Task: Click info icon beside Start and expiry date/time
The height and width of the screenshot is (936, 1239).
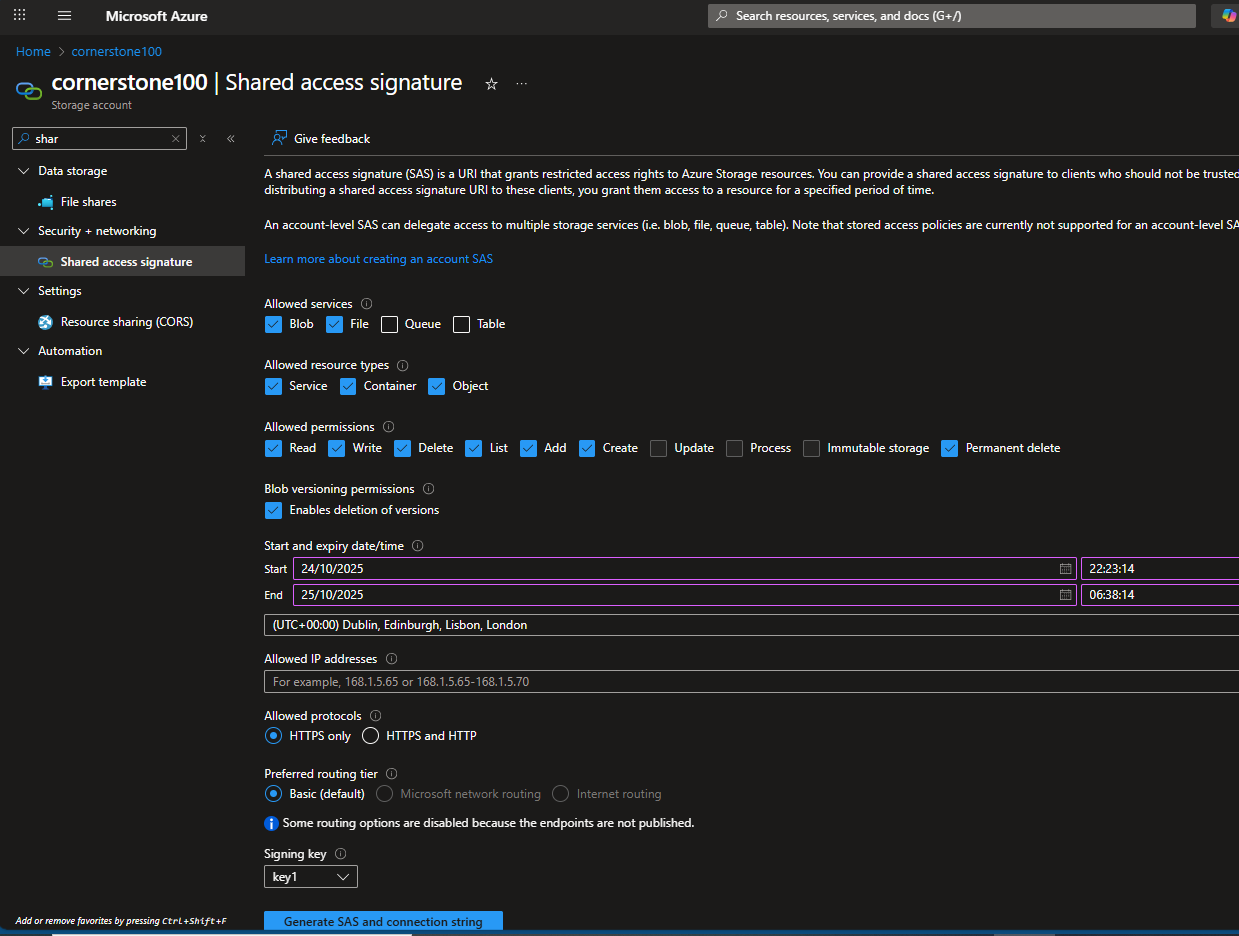Action: point(417,546)
